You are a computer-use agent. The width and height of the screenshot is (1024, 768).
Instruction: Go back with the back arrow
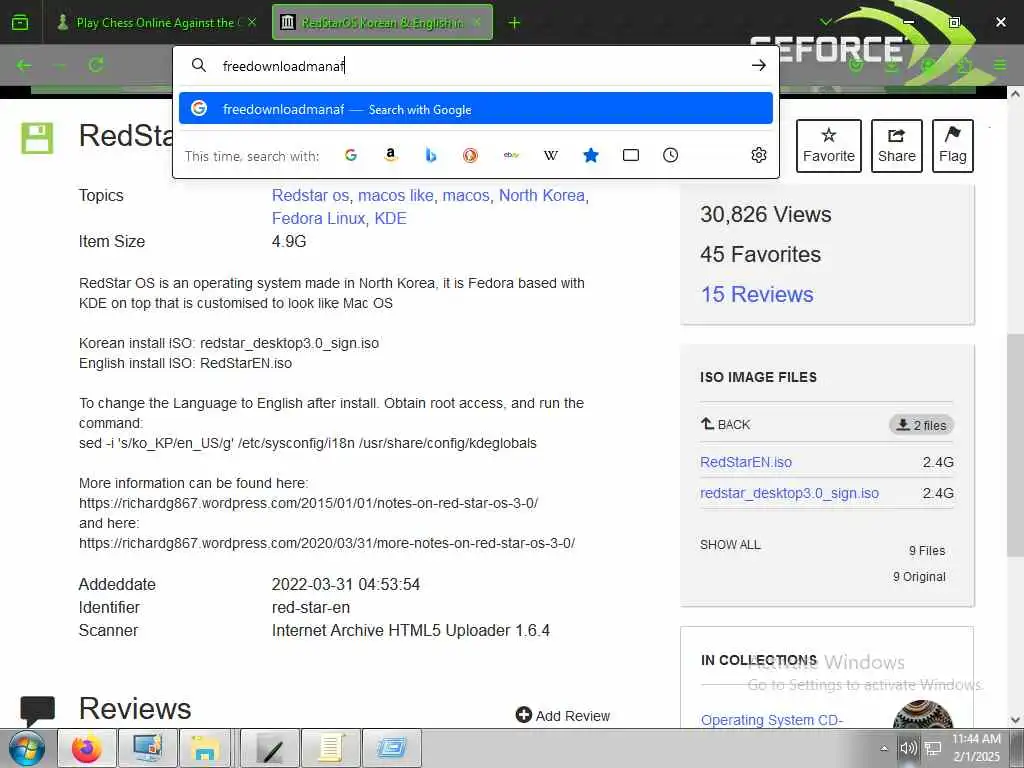(24, 65)
